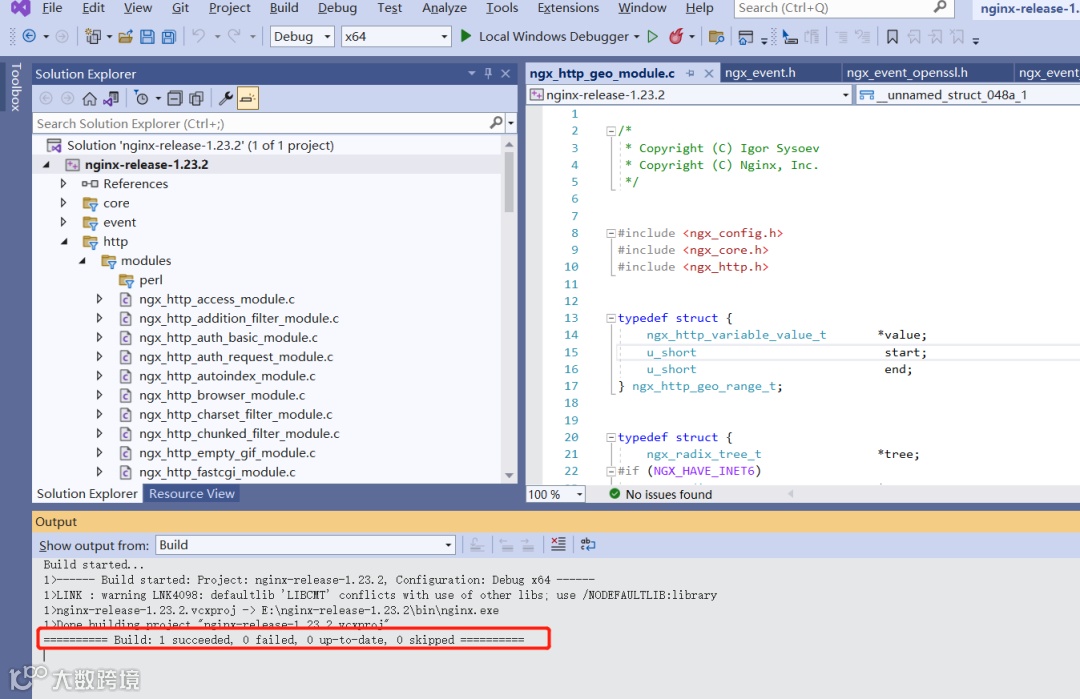Collapse the http folder
1080x699 pixels.
[x=64, y=242]
